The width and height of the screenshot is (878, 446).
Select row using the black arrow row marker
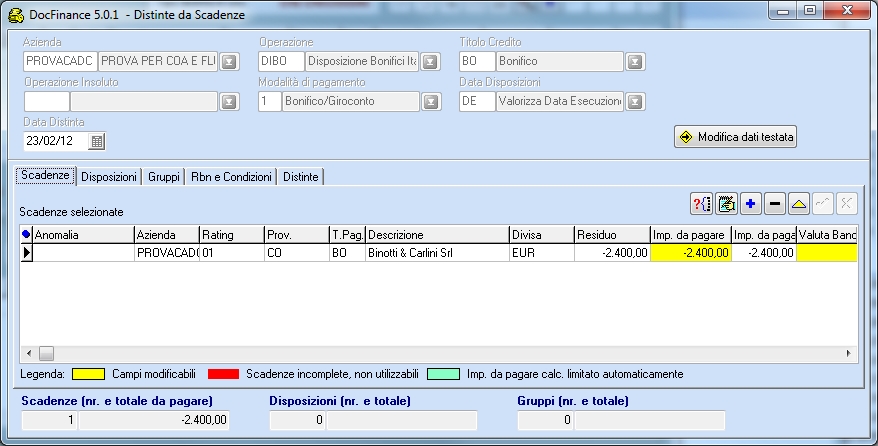pos(26,253)
